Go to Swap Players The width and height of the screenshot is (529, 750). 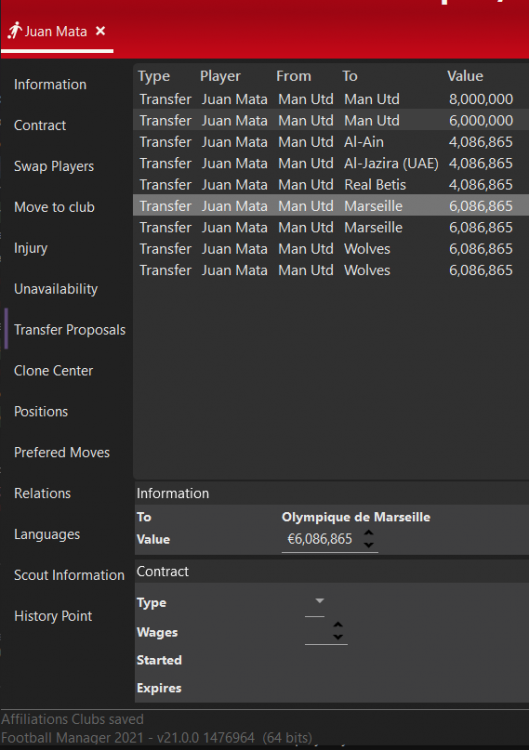[x=54, y=166]
